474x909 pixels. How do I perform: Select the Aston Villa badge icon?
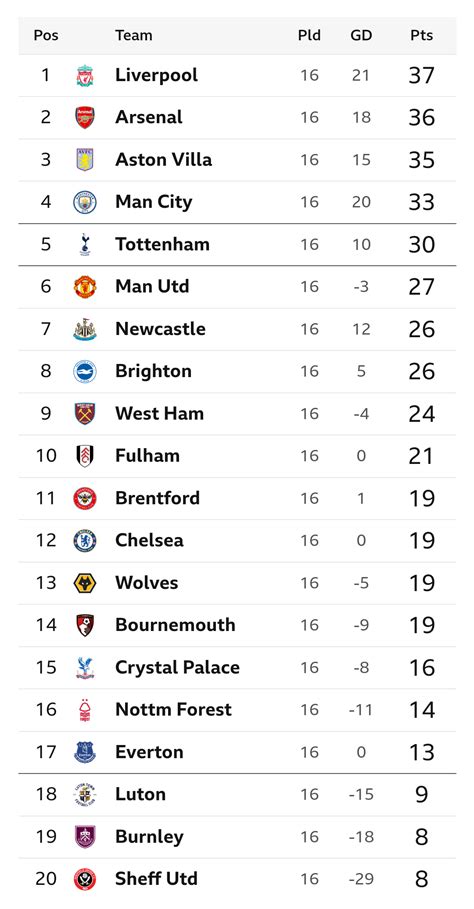pyautogui.click(x=85, y=160)
